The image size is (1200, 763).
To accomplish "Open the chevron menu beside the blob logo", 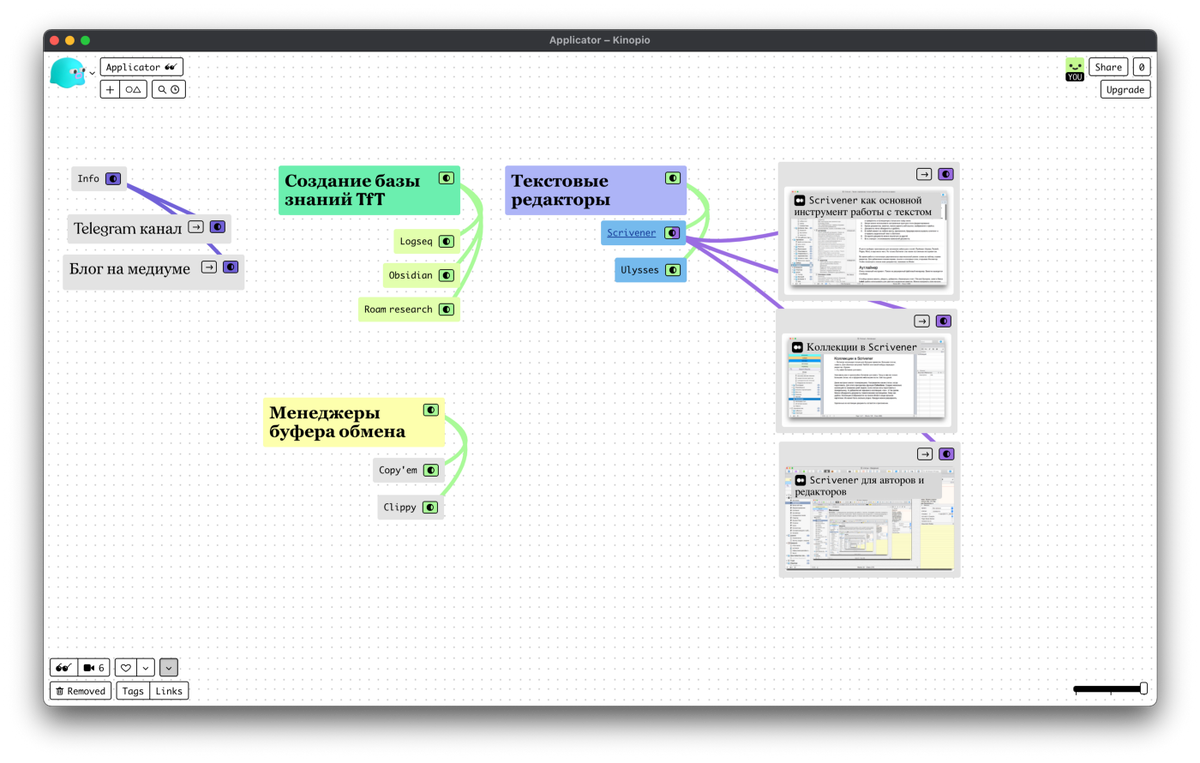I will pos(92,73).
